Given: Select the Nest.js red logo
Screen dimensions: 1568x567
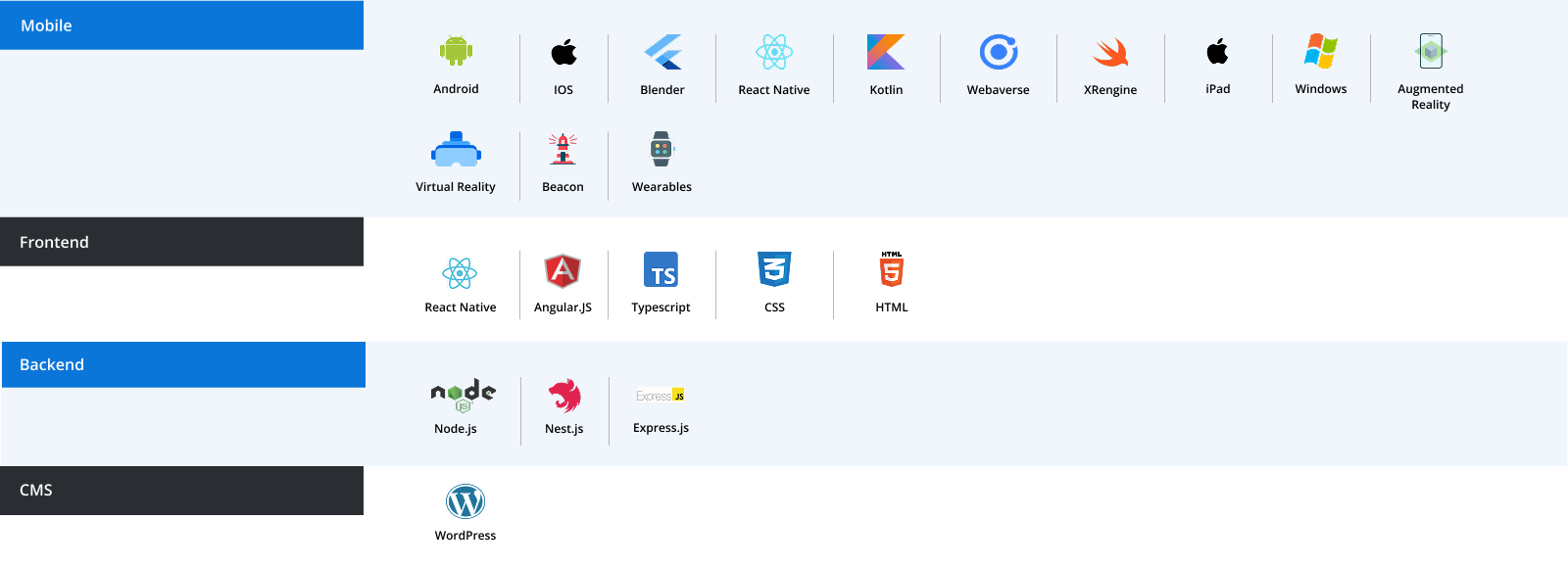Looking at the screenshot, I should [564, 396].
